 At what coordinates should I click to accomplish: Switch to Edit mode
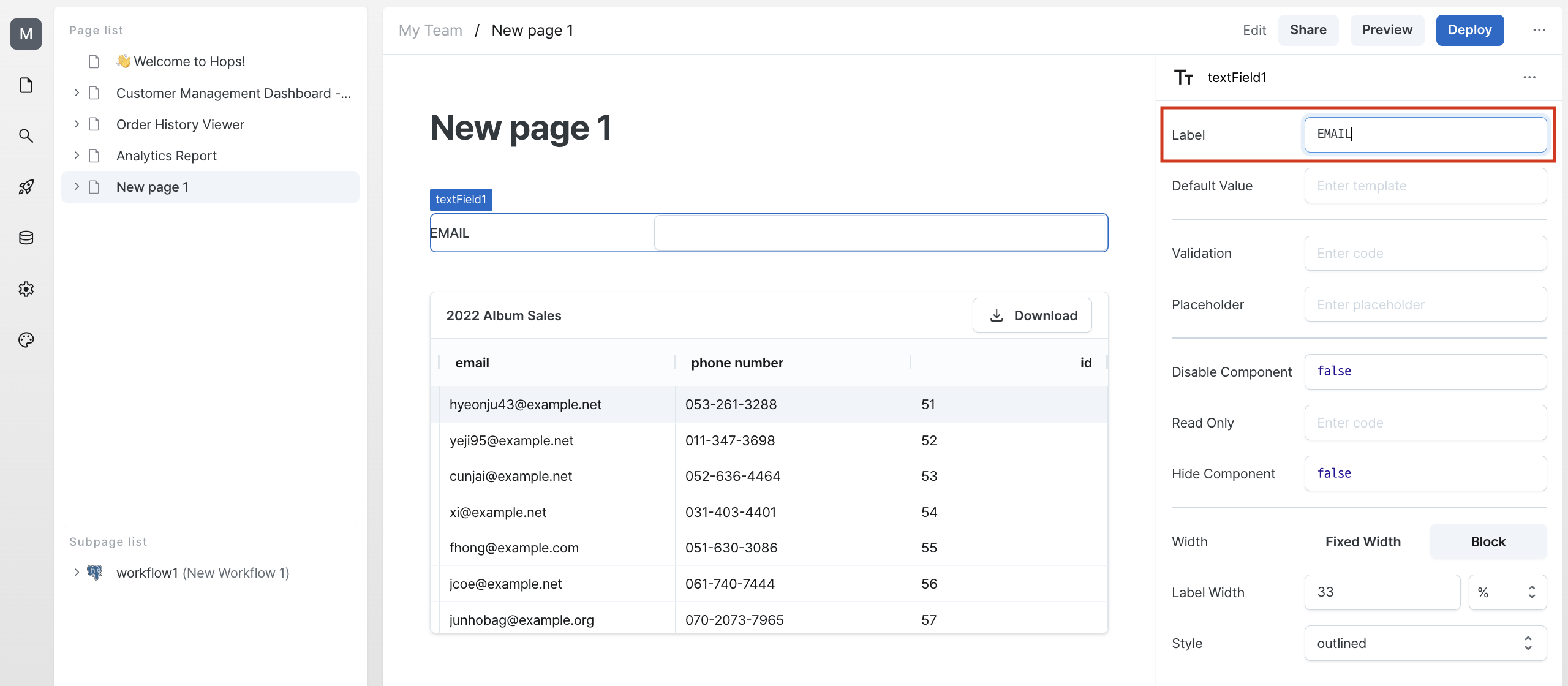coord(1254,30)
